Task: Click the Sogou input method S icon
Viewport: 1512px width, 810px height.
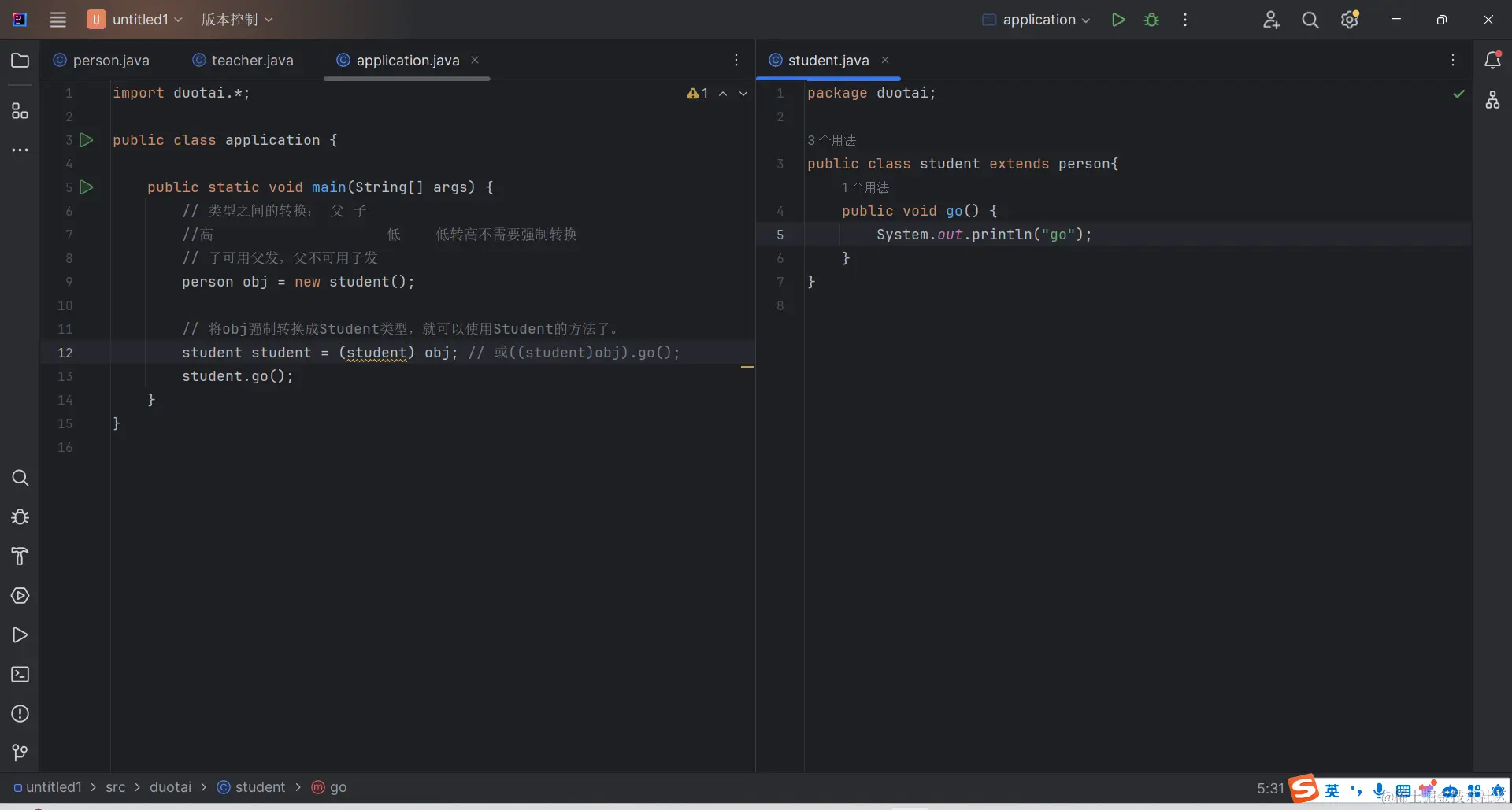Action: pos(1304,788)
